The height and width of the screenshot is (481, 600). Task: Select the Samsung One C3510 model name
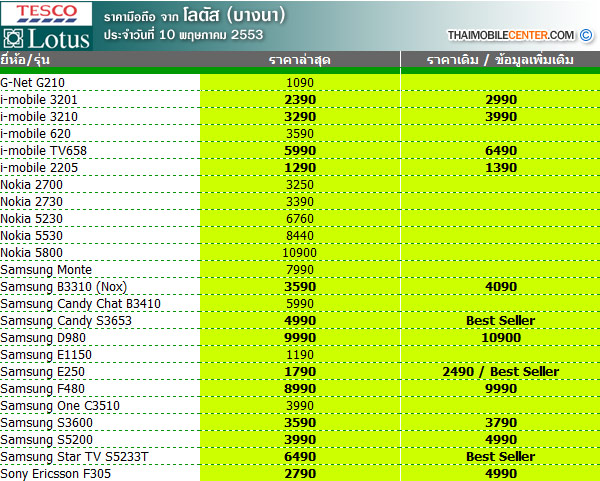coord(60,406)
